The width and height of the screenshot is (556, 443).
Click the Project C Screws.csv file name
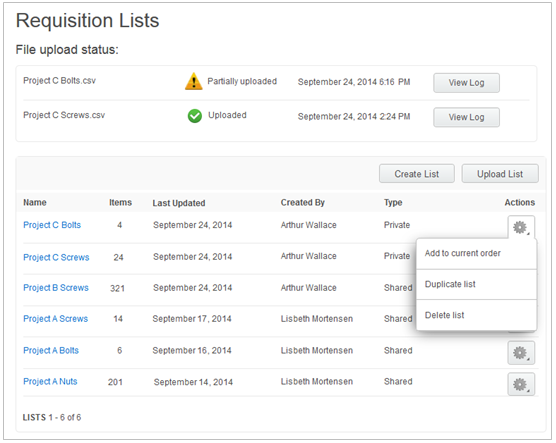coord(64,115)
